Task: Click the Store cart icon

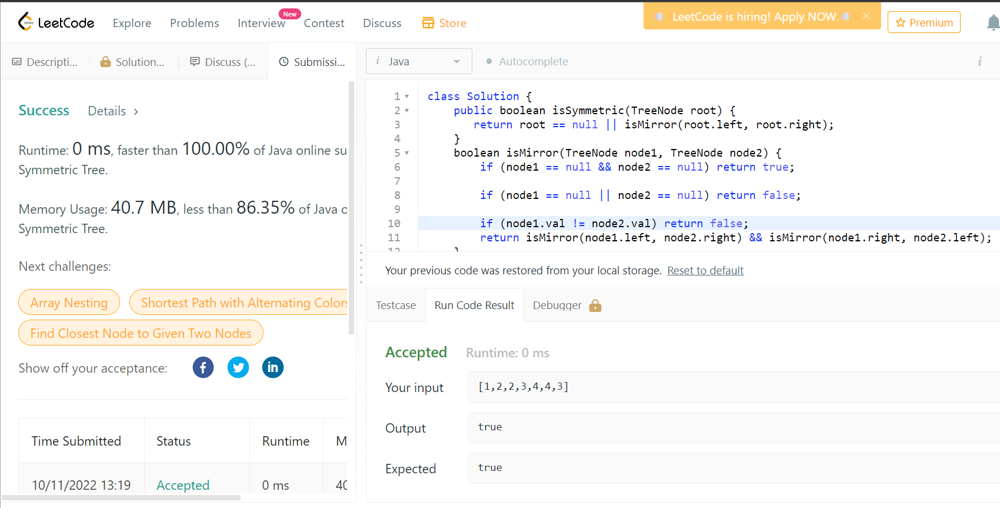Action: (428, 23)
